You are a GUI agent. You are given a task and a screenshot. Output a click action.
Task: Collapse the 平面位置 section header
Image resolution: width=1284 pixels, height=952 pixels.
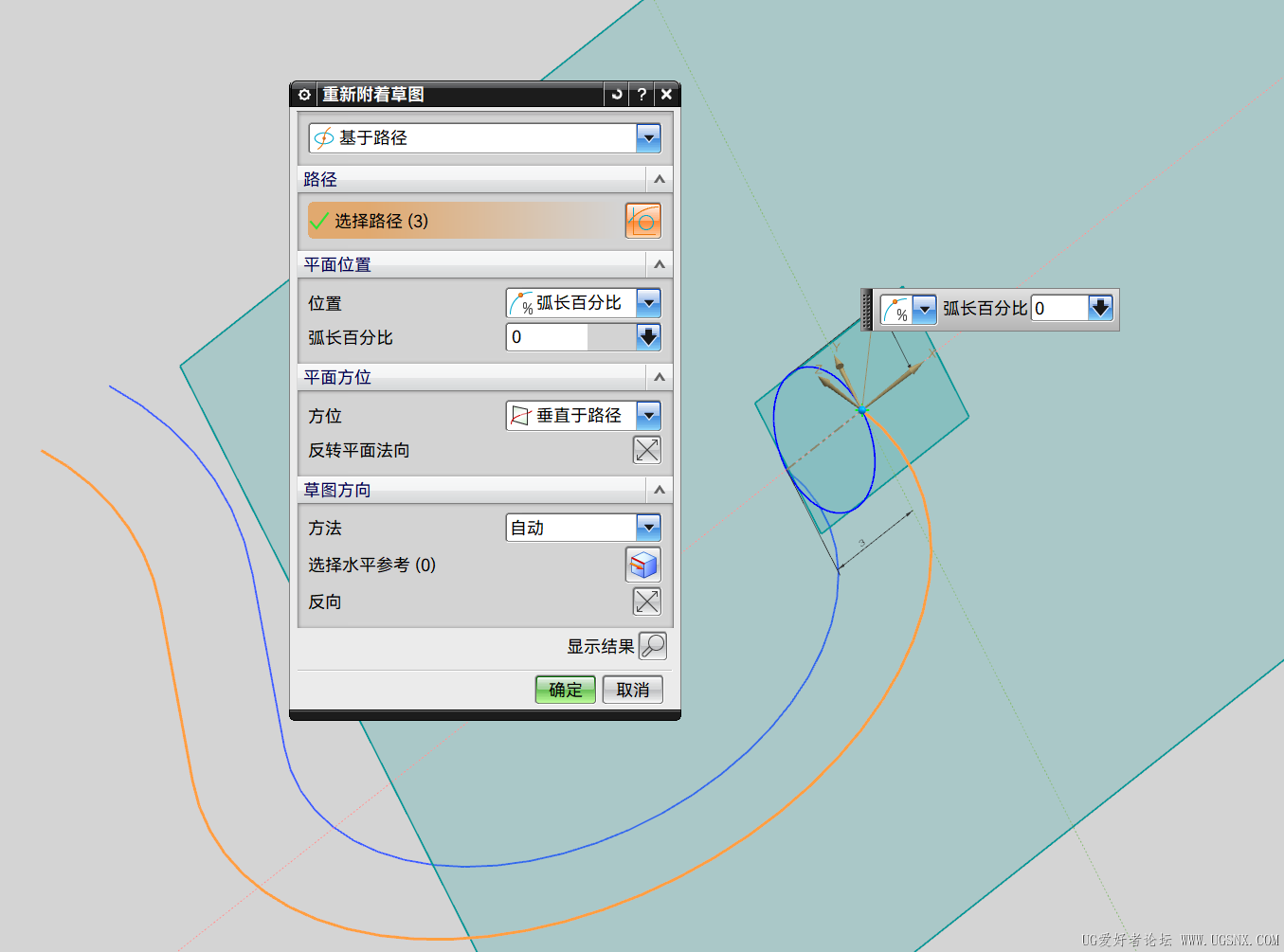coord(660,264)
